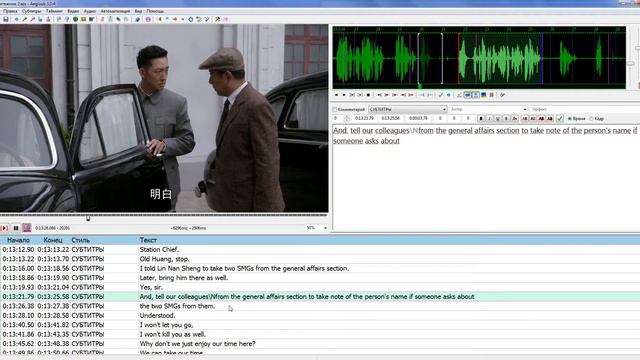Select all visible subtitle lines

tap(76, 19)
